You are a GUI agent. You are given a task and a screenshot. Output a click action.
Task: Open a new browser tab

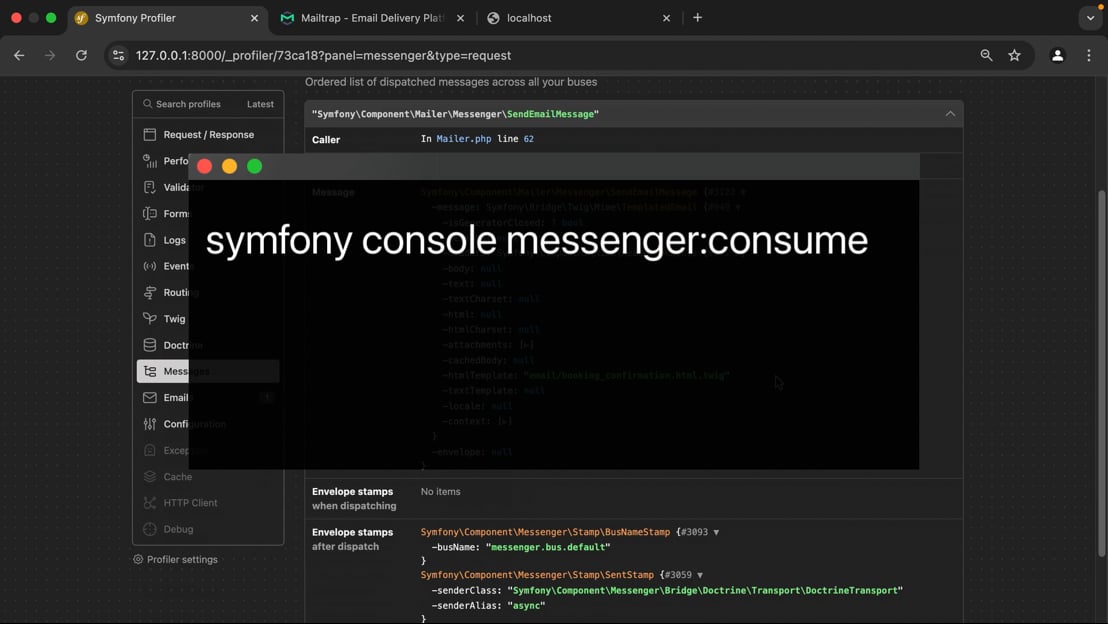(697, 18)
